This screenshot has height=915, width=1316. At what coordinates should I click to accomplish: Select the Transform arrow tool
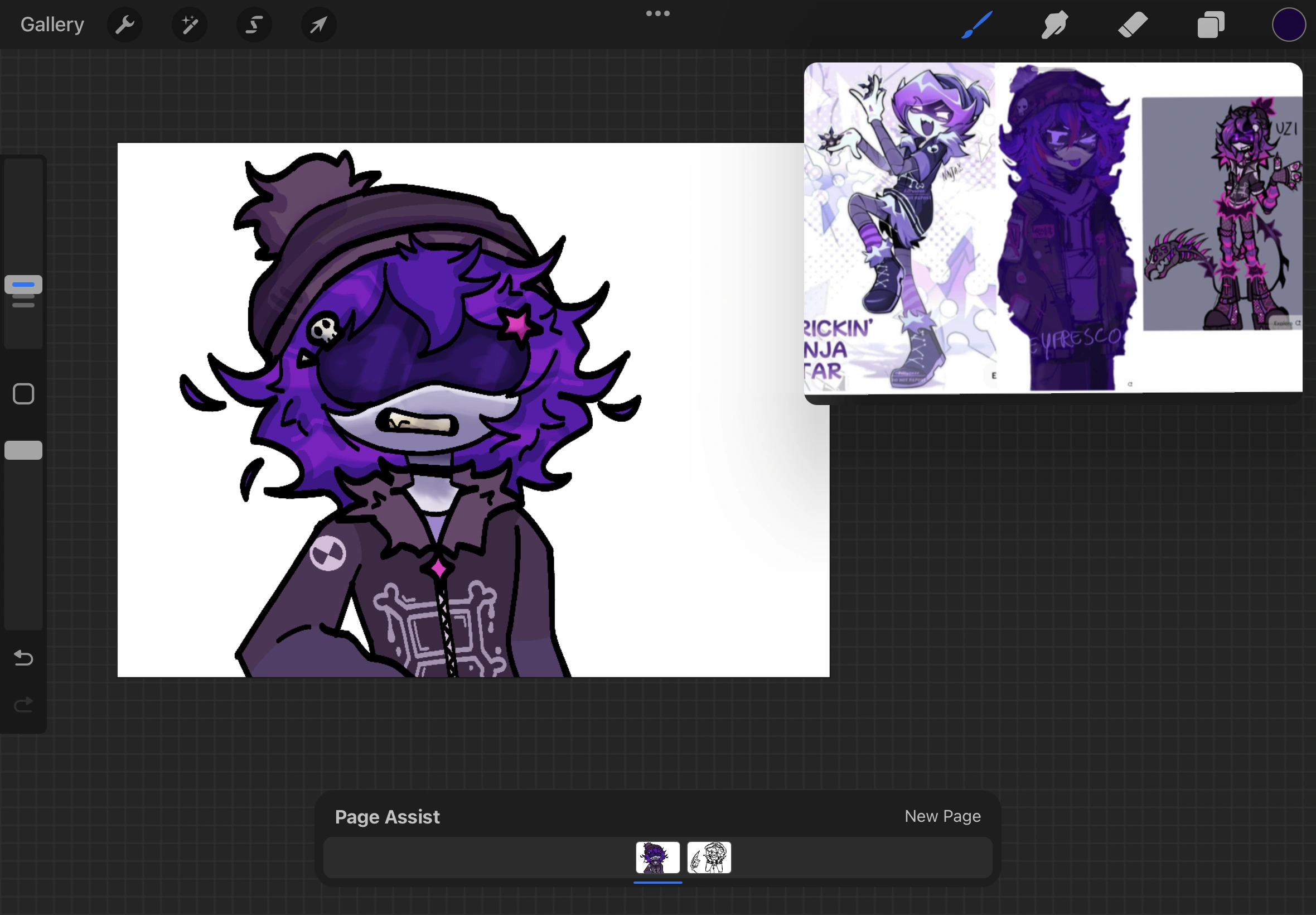[x=318, y=24]
